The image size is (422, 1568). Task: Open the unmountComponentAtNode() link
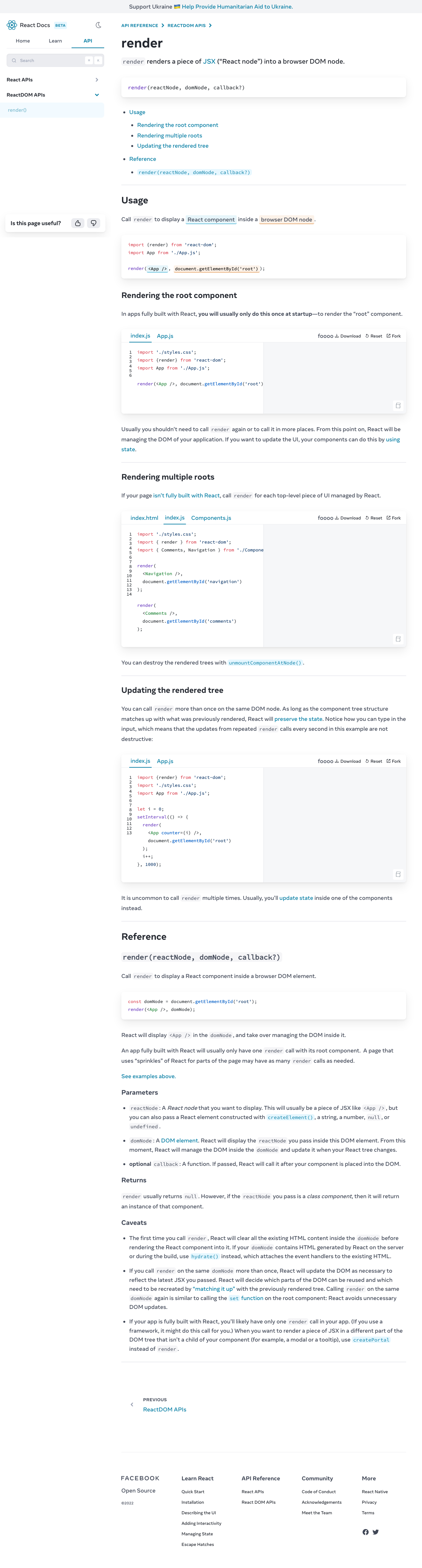[265, 663]
